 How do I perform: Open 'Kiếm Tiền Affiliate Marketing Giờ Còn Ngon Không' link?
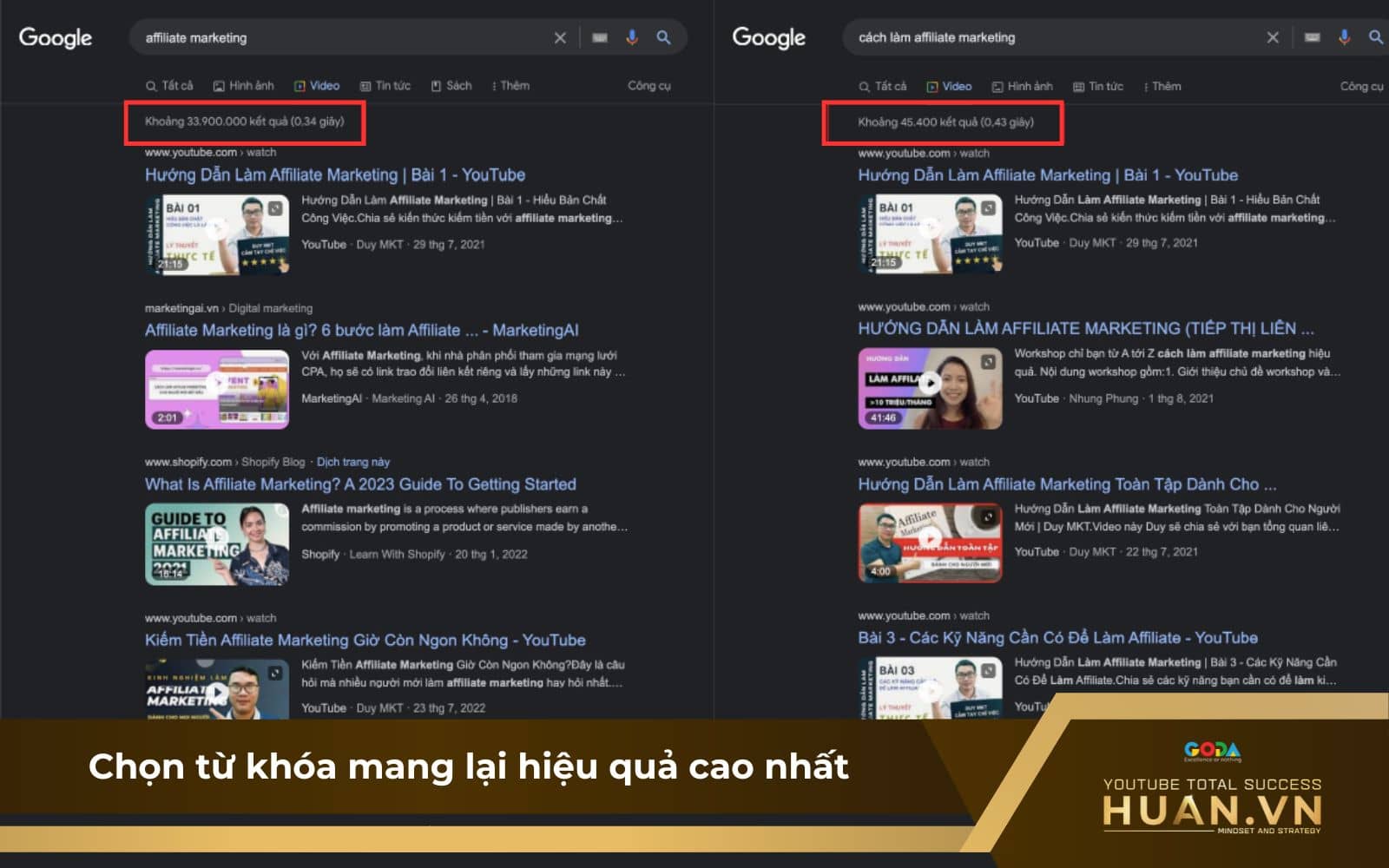coord(365,640)
